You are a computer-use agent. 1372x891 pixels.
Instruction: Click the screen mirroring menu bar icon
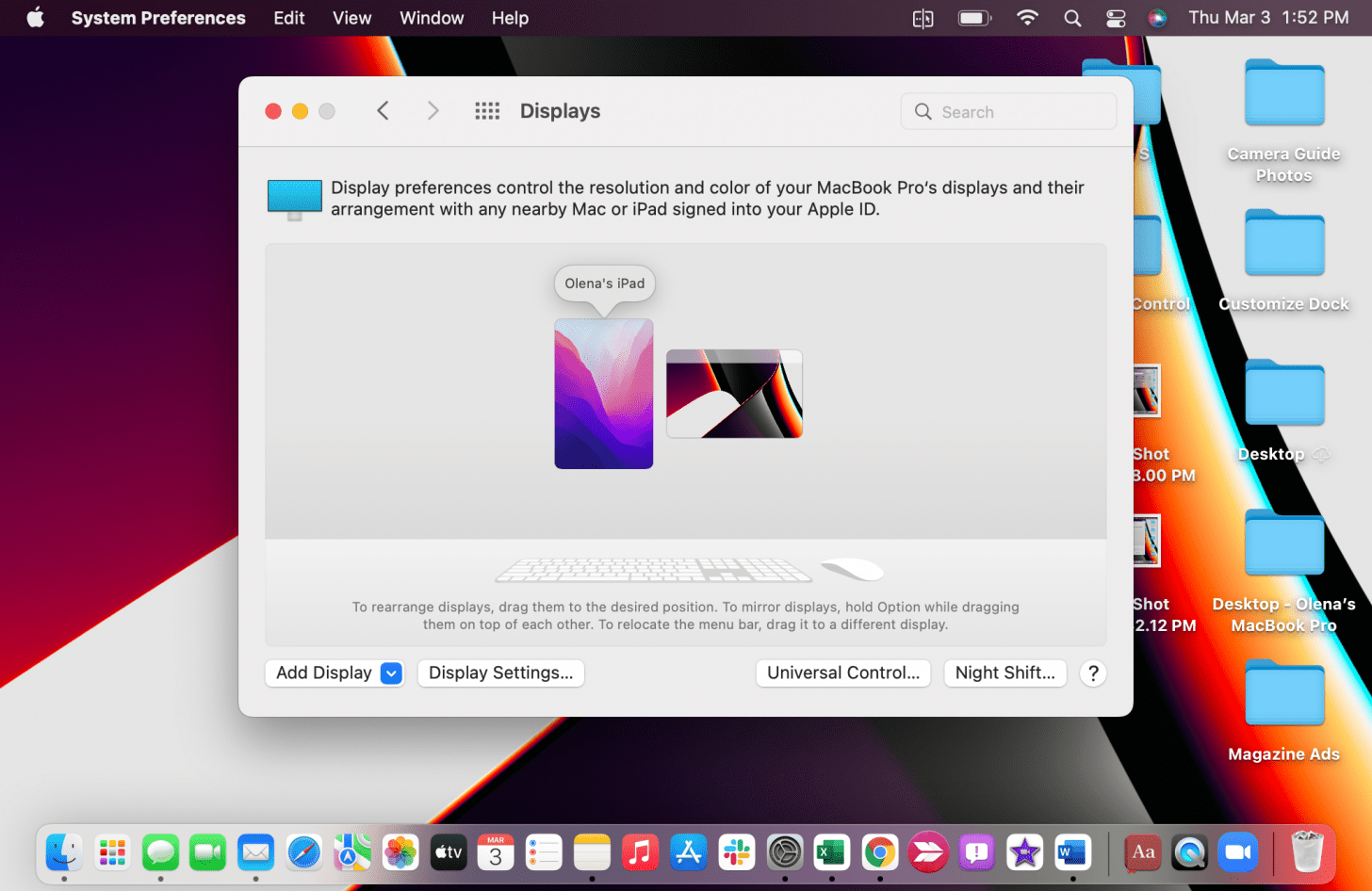click(x=923, y=18)
